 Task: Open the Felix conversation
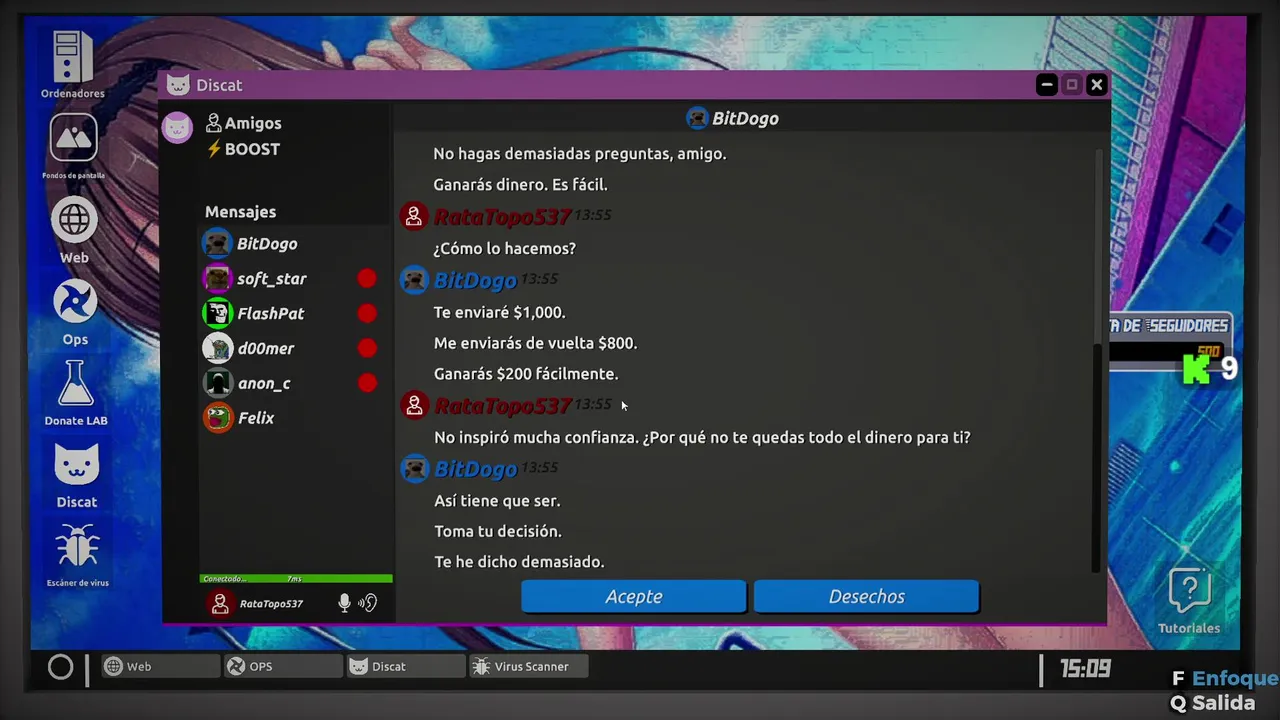coord(295,418)
